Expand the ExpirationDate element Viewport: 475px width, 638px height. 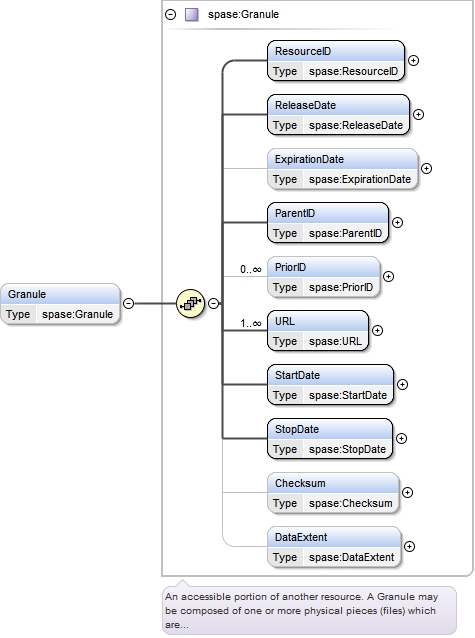tap(426, 168)
